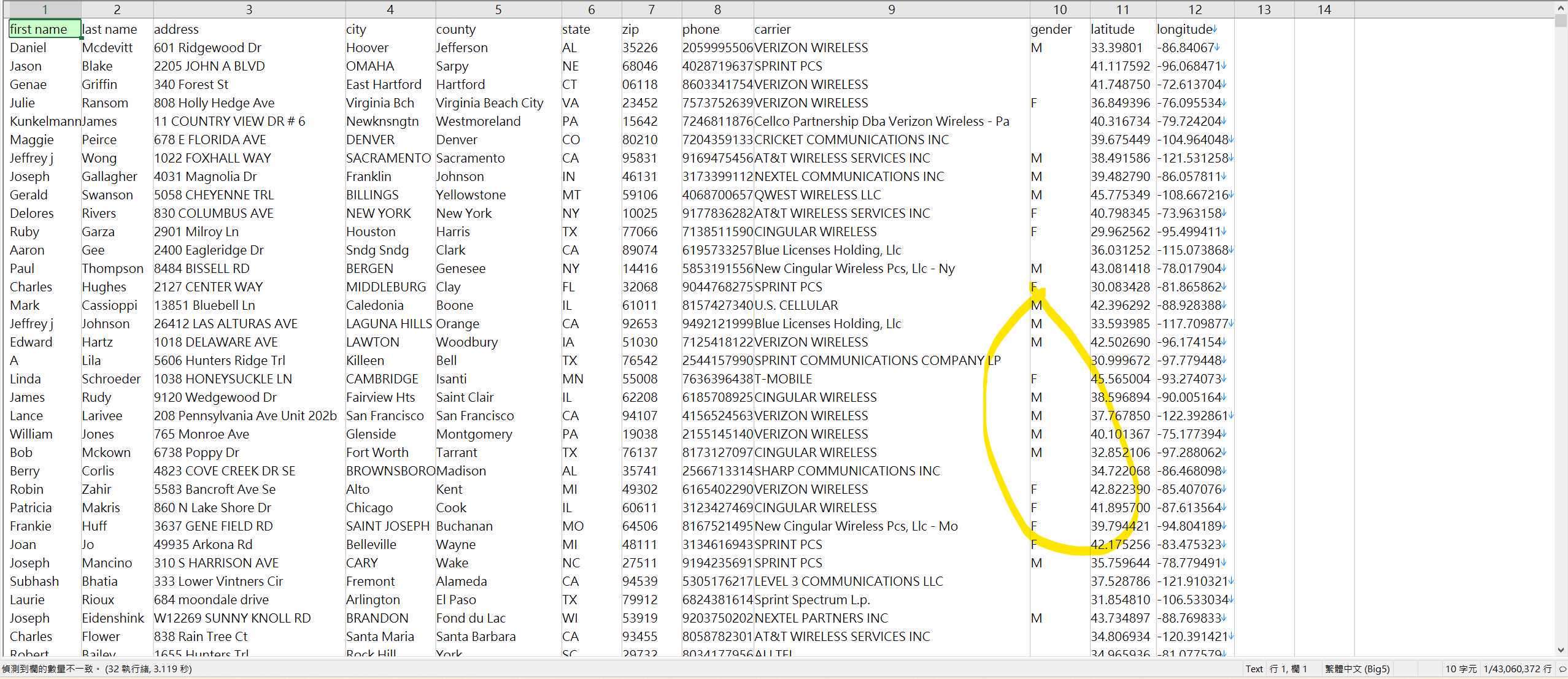
Task: Select column header 10
Action: coord(1060,9)
